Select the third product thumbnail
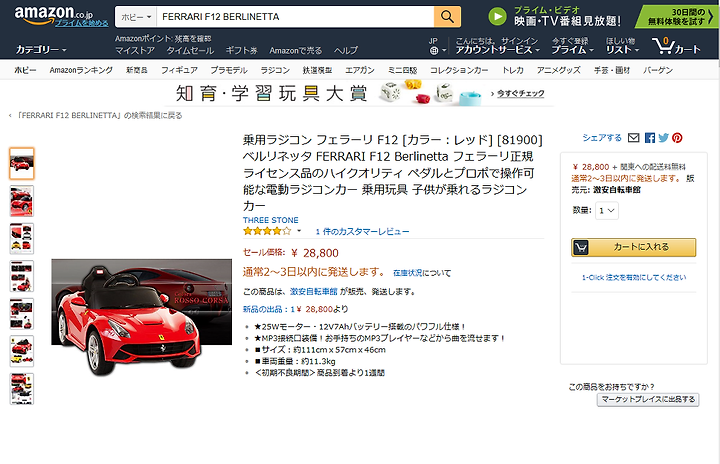Viewport: 720px width, 464px height. pyautogui.click(x=22, y=239)
